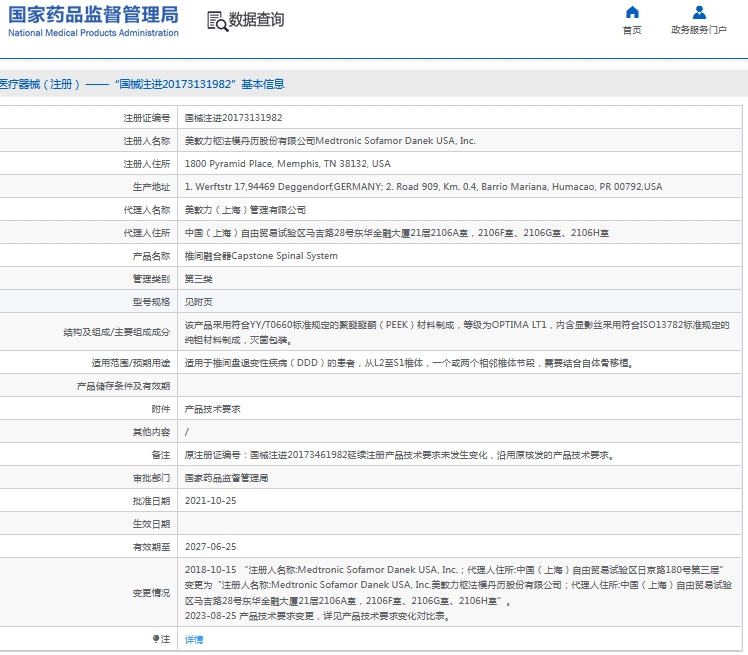Click the 2018-10-15 change record text
Image resolution: width=748 pixels, height=655 pixels.
(x=458, y=585)
